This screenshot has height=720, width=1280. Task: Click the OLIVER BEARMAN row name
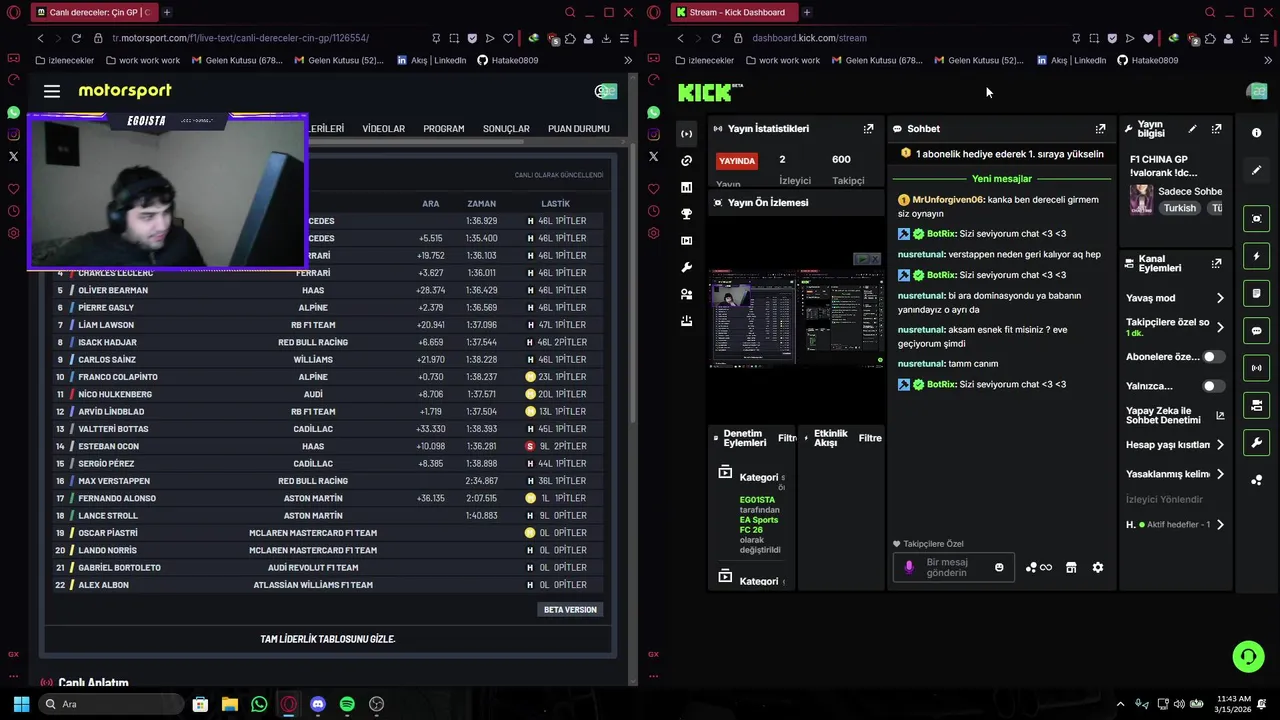pyautogui.click(x=113, y=290)
